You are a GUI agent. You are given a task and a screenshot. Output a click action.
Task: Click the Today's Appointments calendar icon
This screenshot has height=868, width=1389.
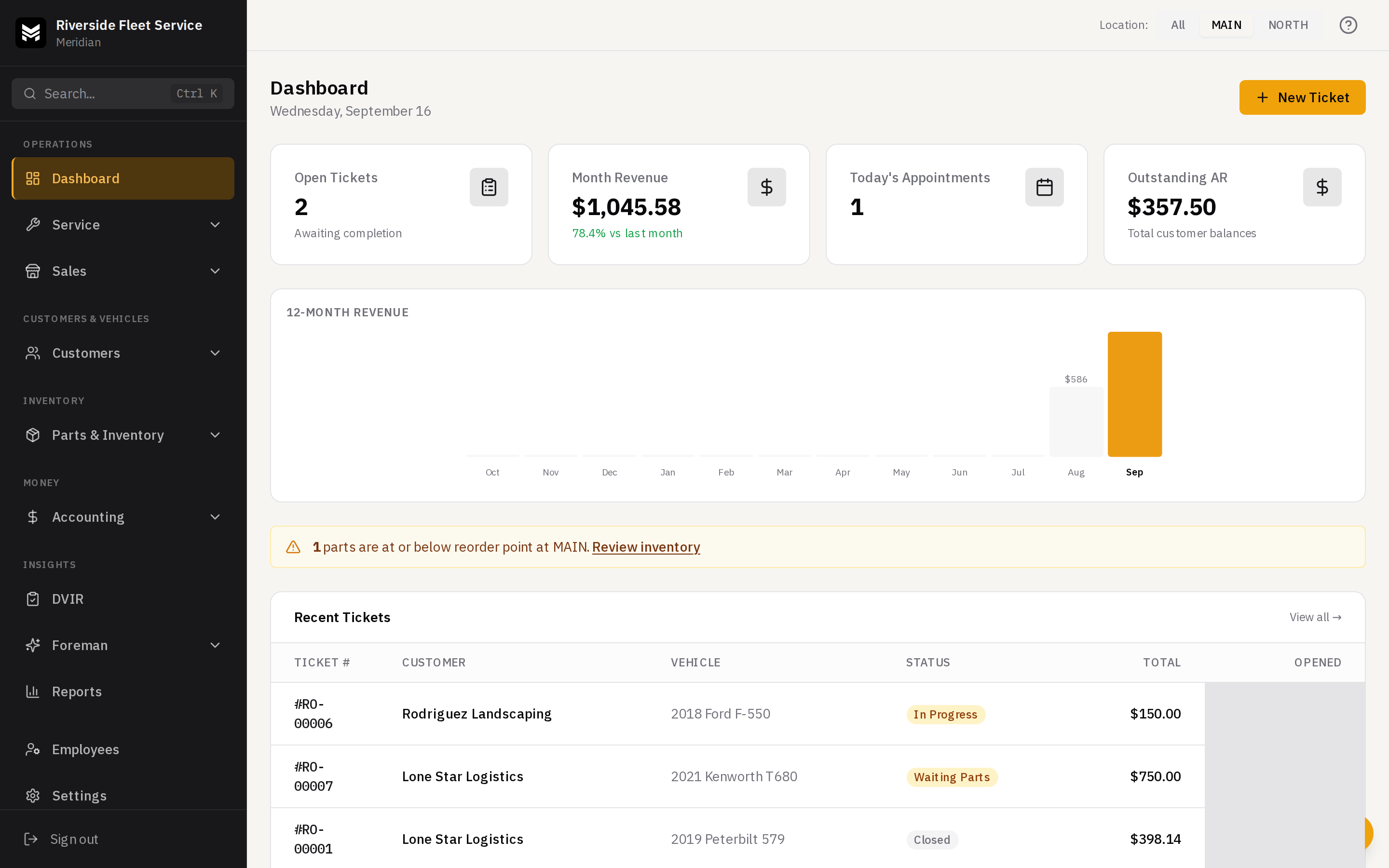(1044, 187)
